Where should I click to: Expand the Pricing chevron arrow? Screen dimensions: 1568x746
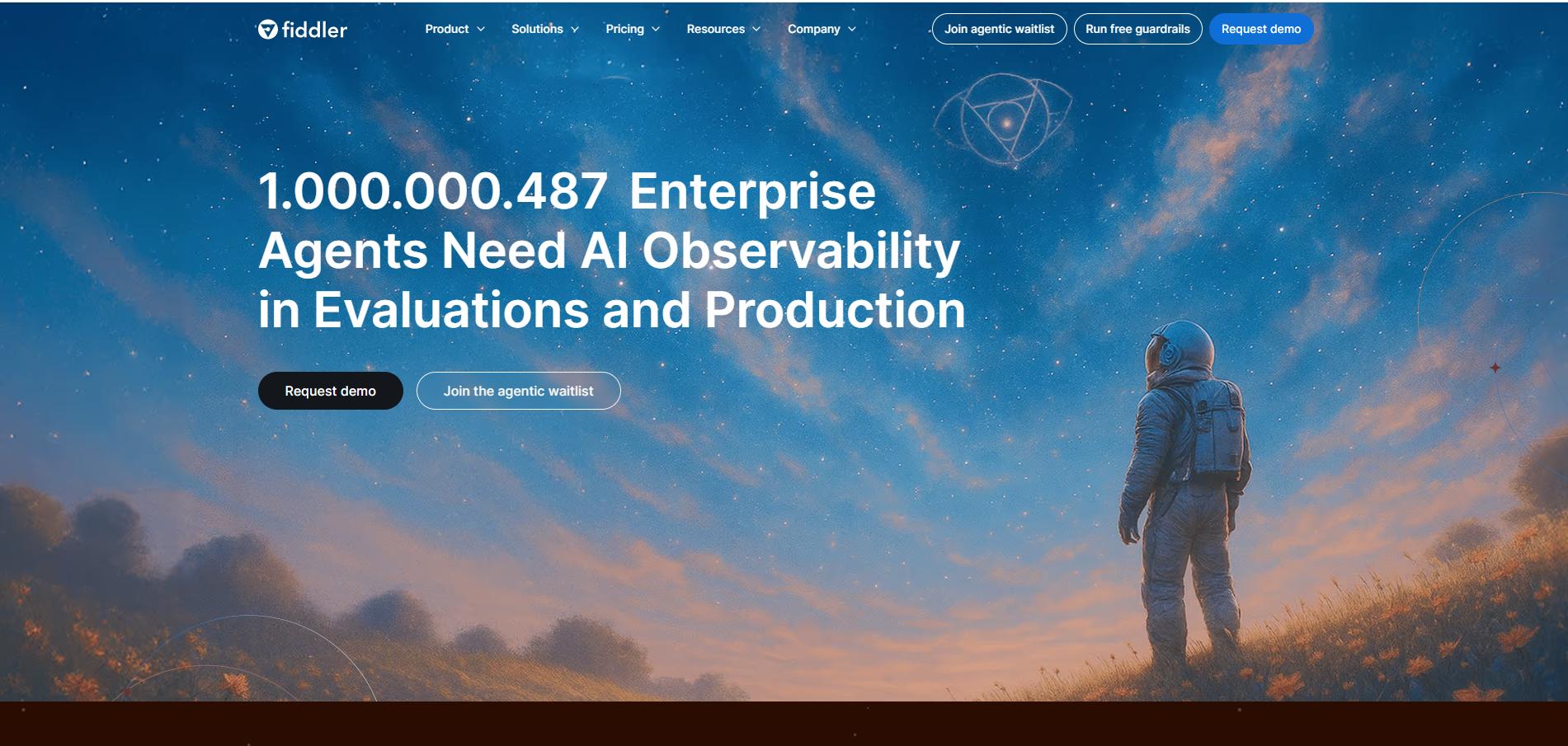pyautogui.click(x=656, y=29)
